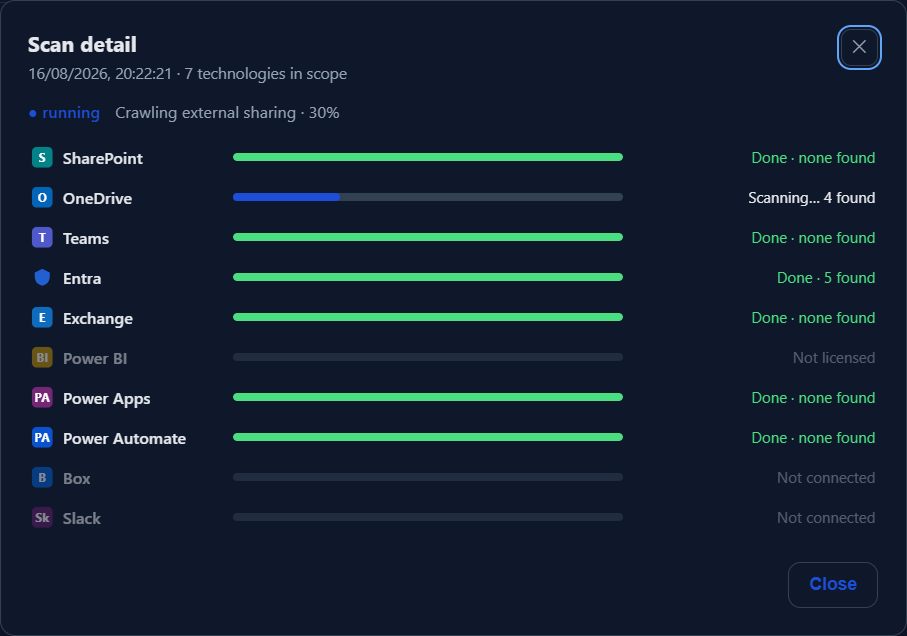The height and width of the screenshot is (636, 907).
Task: Click 'Done · none found' on Power Apps row
Action: pos(813,398)
